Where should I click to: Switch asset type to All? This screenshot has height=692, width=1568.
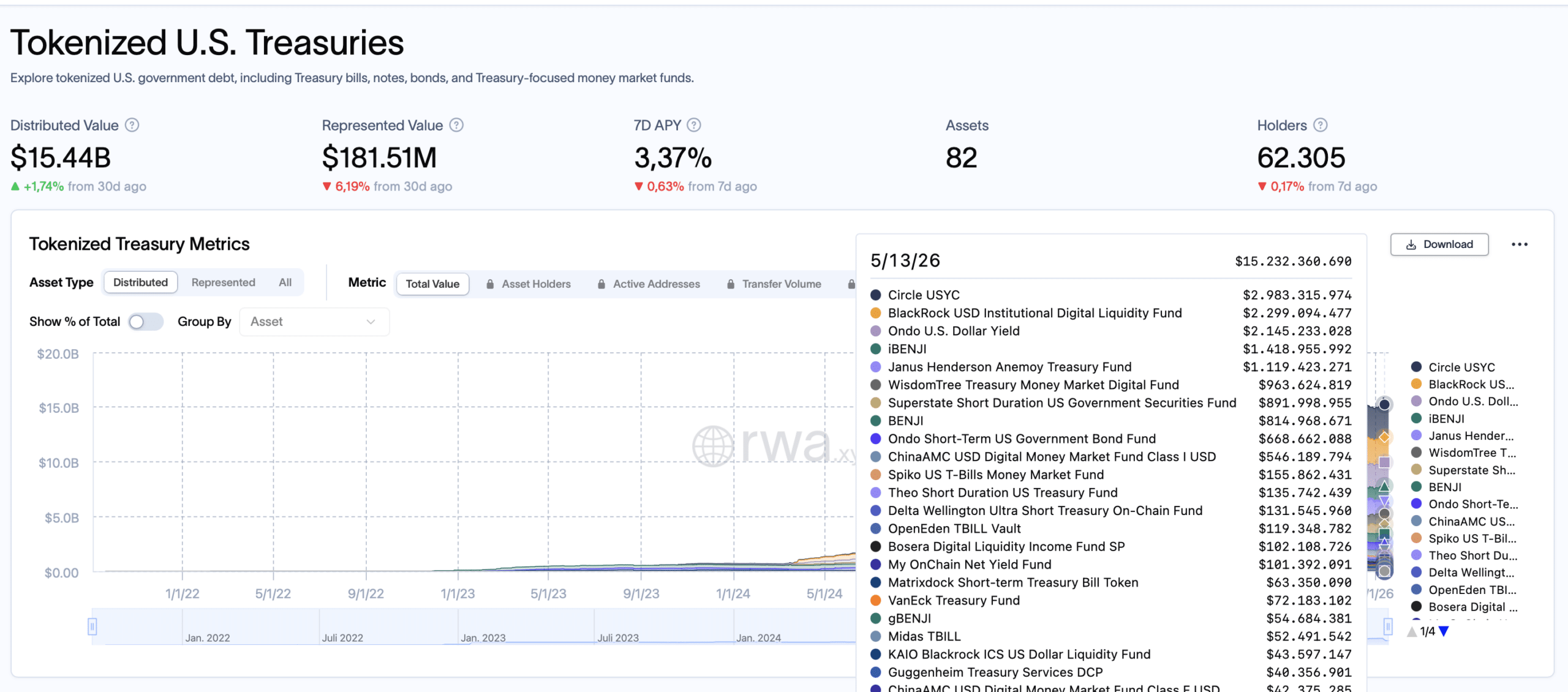(285, 282)
